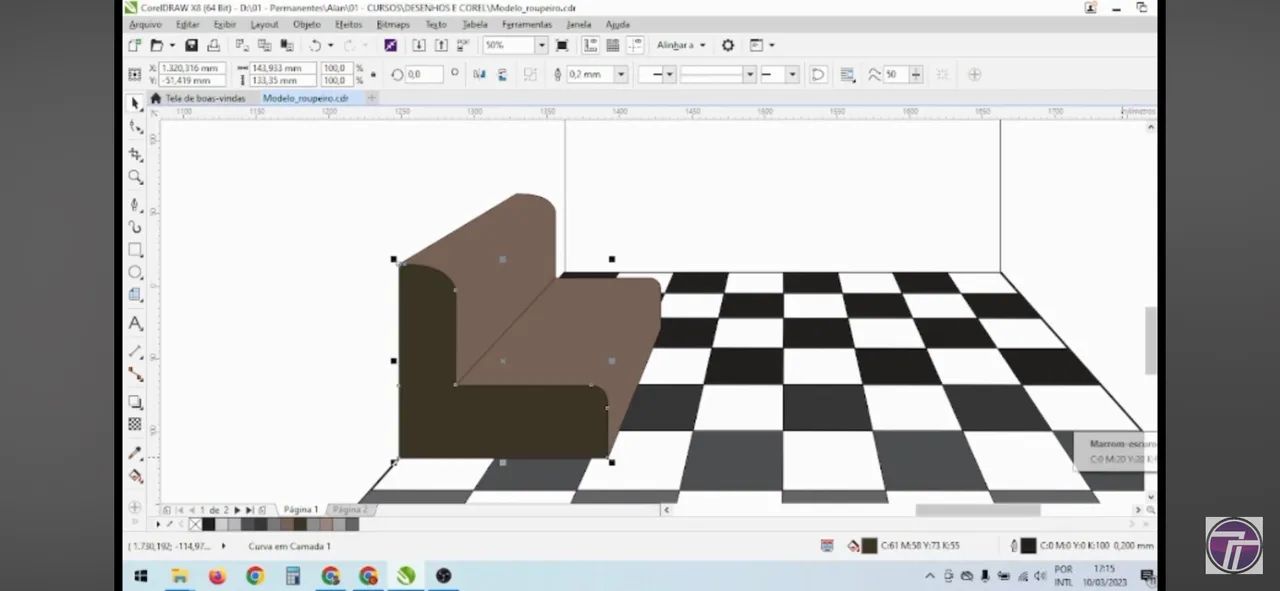Open the zoom level 50% dropdown

(x=541, y=45)
